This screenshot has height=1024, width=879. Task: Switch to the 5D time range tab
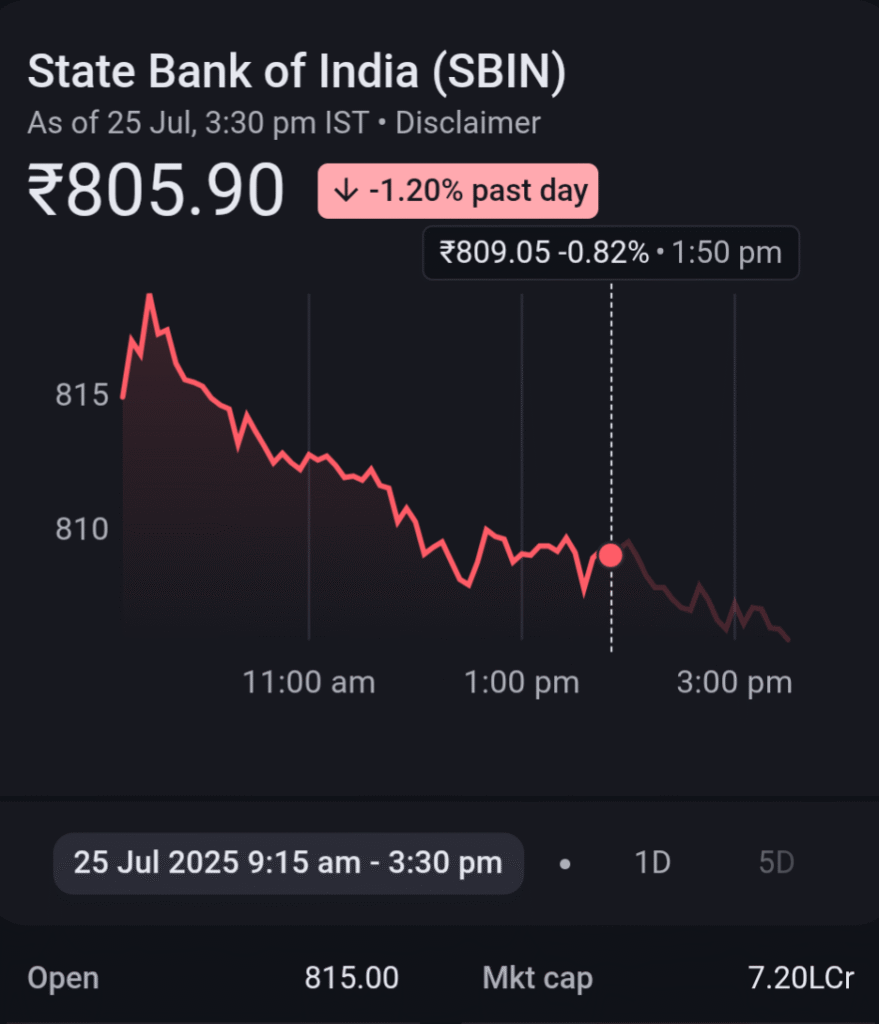pyautogui.click(x=776, y=863)
